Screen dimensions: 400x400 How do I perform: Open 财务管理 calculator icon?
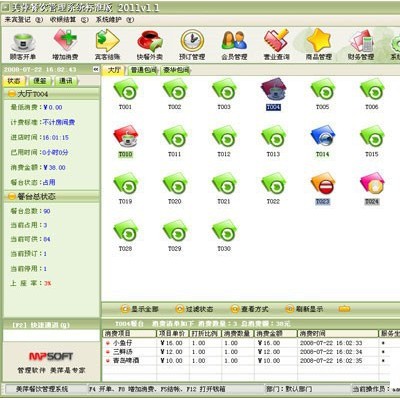click(x=361, y=45)
